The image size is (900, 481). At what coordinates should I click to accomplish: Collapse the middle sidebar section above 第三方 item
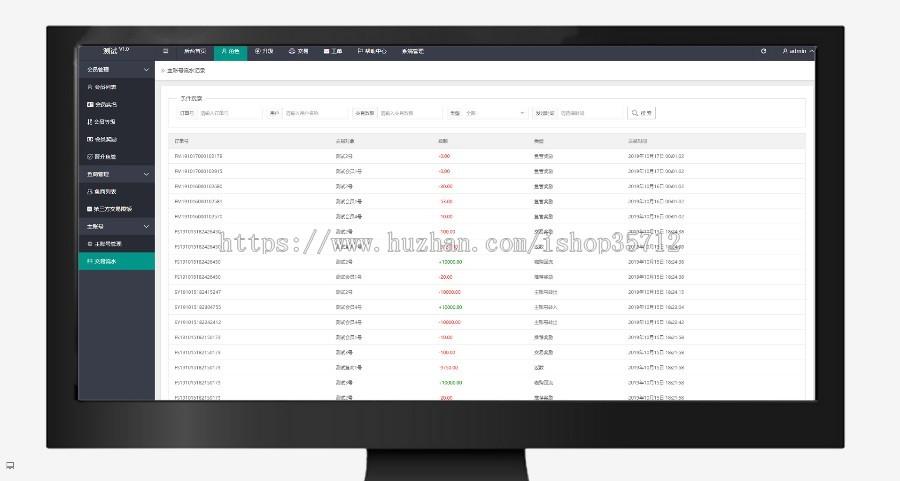click(117, 174)
